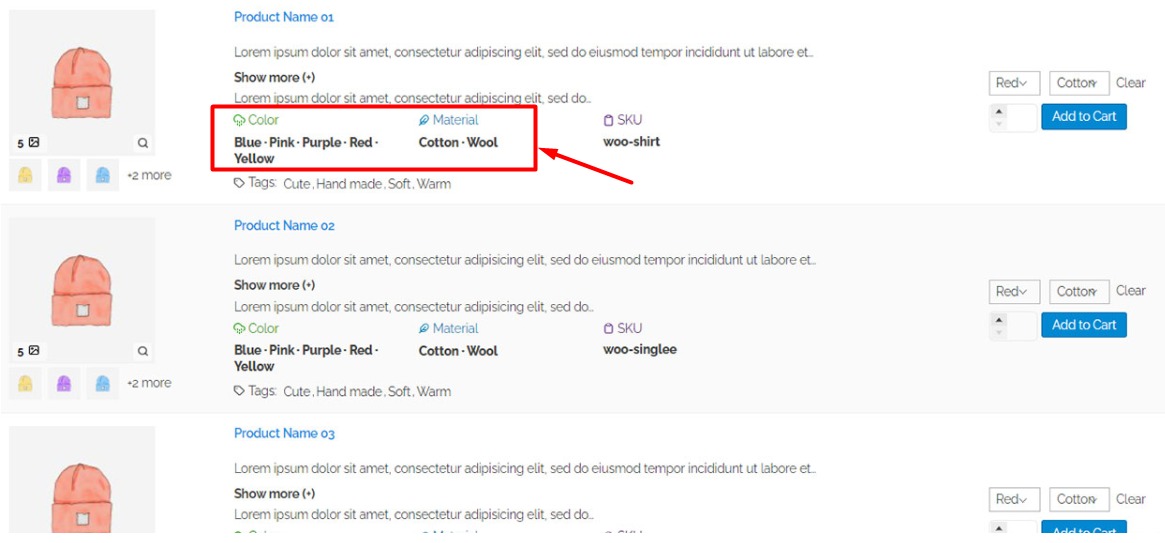Image resolution: width=1165 pixels, height=543 pixels.
Task: Decrease quantity for Product 02 with down arrow
Action: click(998, 332)
